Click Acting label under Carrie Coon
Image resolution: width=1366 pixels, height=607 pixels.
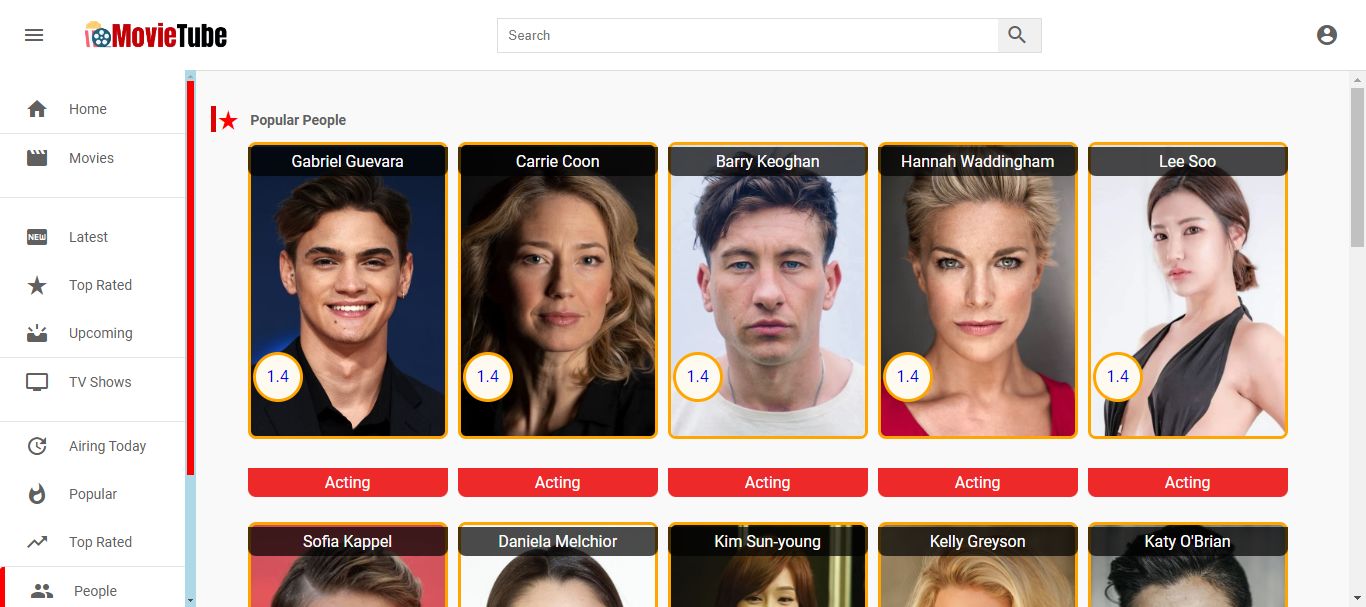[558, 482]
